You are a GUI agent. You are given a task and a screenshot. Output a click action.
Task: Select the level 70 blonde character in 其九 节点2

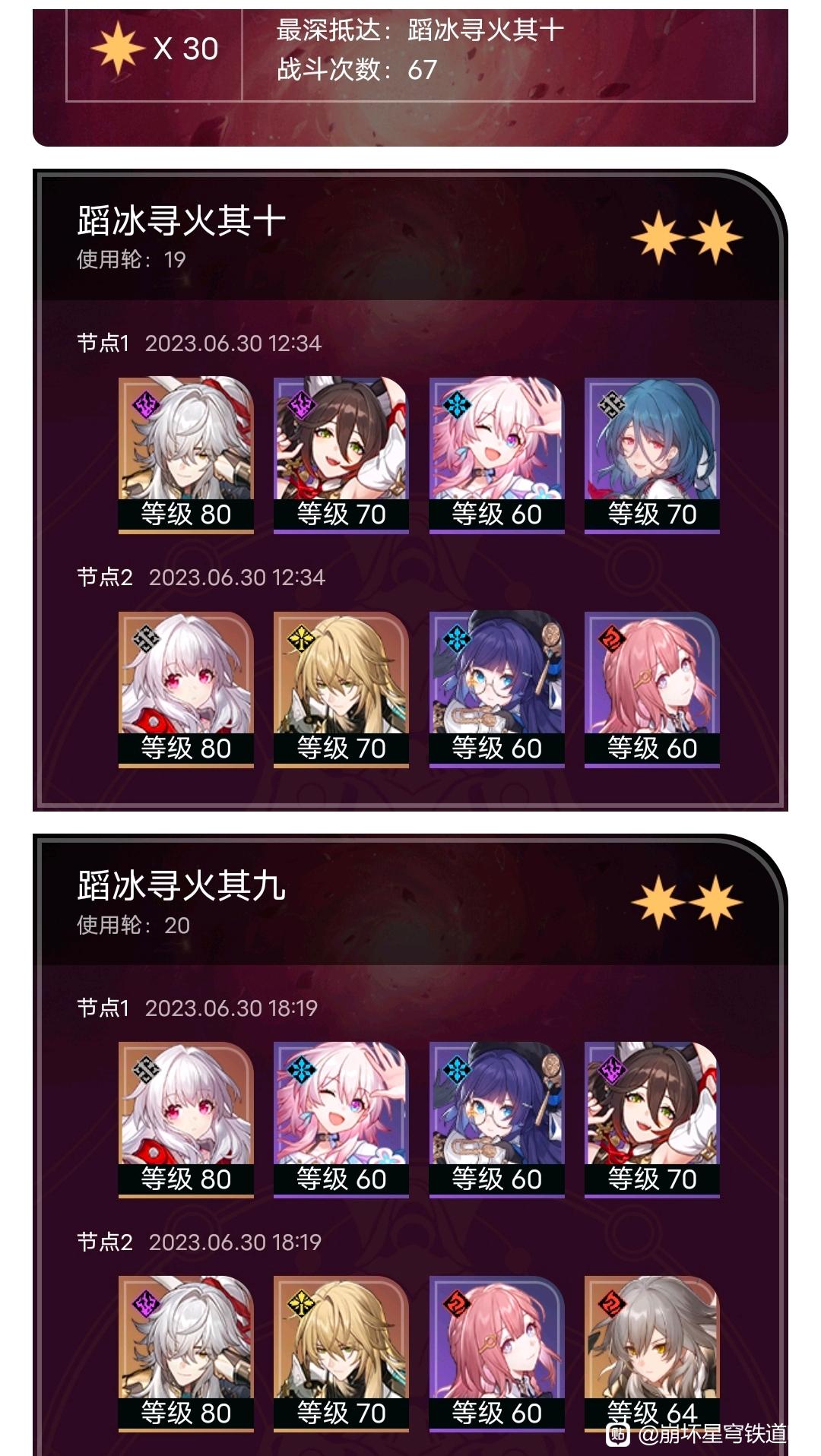(x=341, y=1354)
